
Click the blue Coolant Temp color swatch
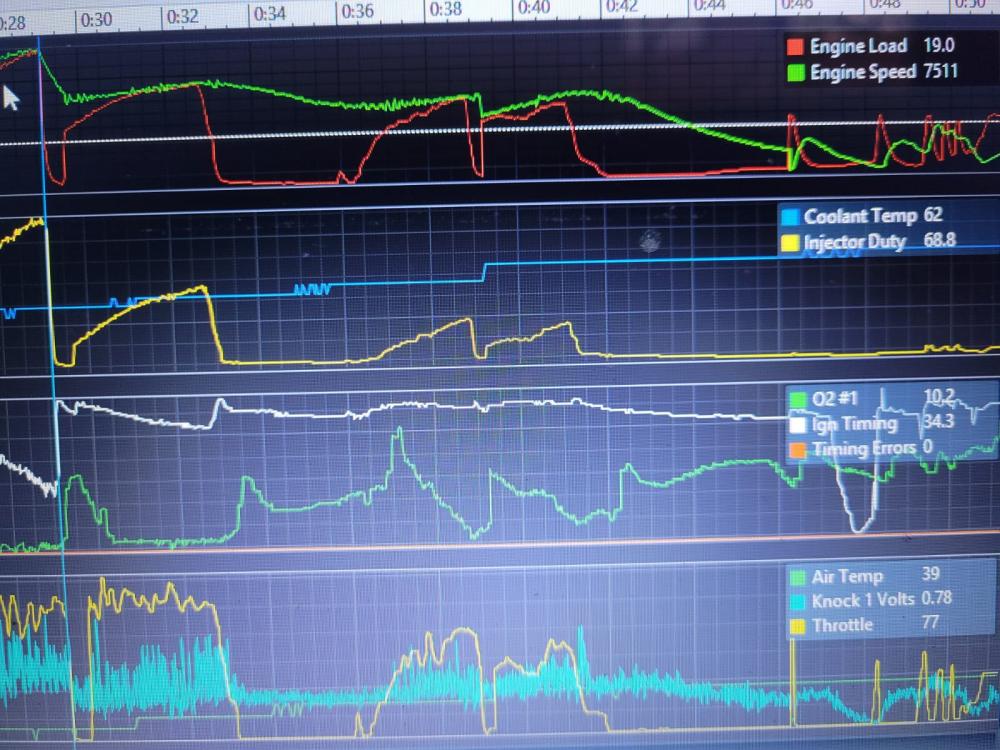(789, 216)
